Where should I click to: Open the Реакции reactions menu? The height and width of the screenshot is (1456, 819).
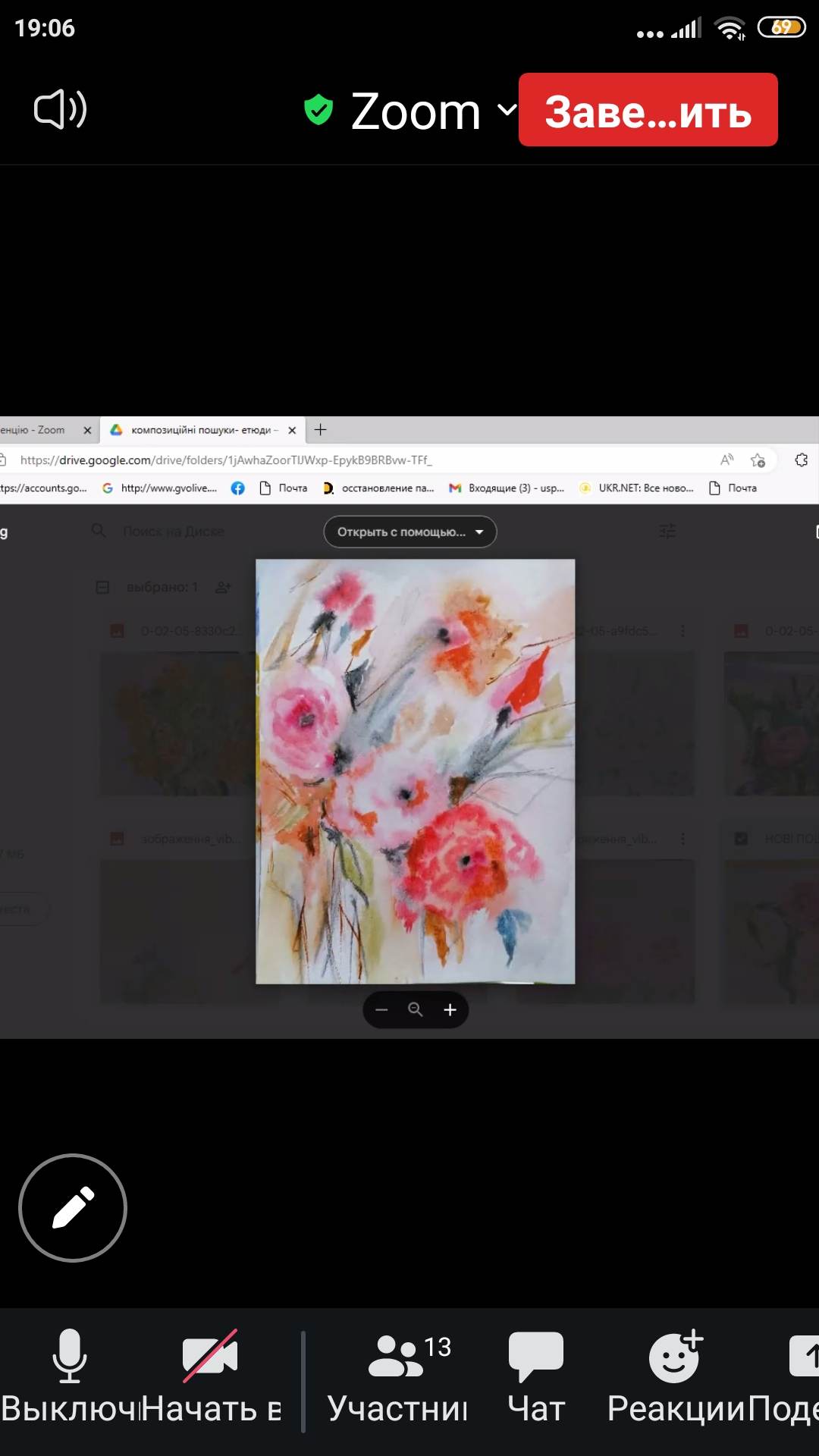click(x=676, y=1376)
